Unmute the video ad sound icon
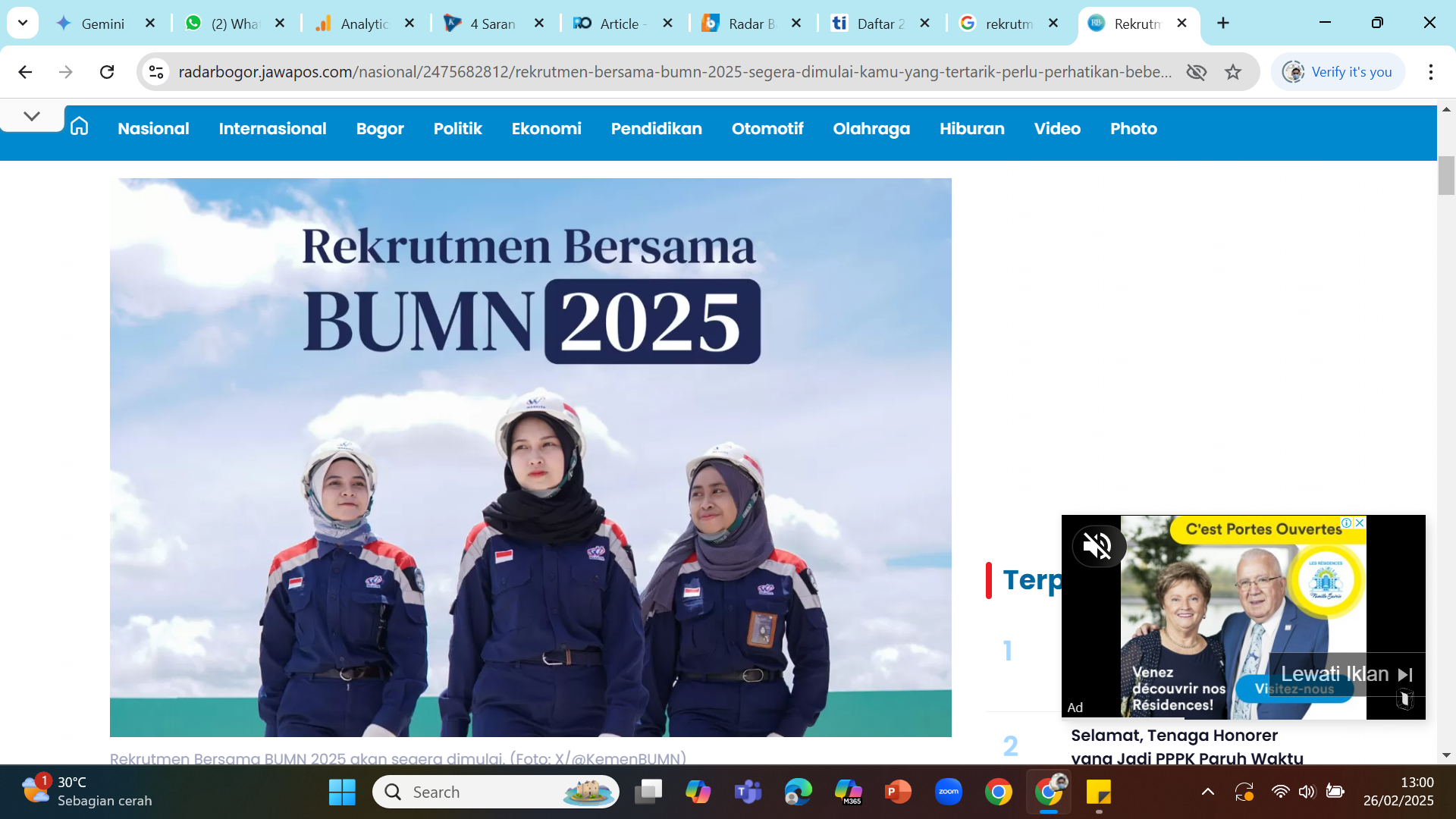Screen dimensions: 1456x819 pyautogui.click(x=1097, y=545)
